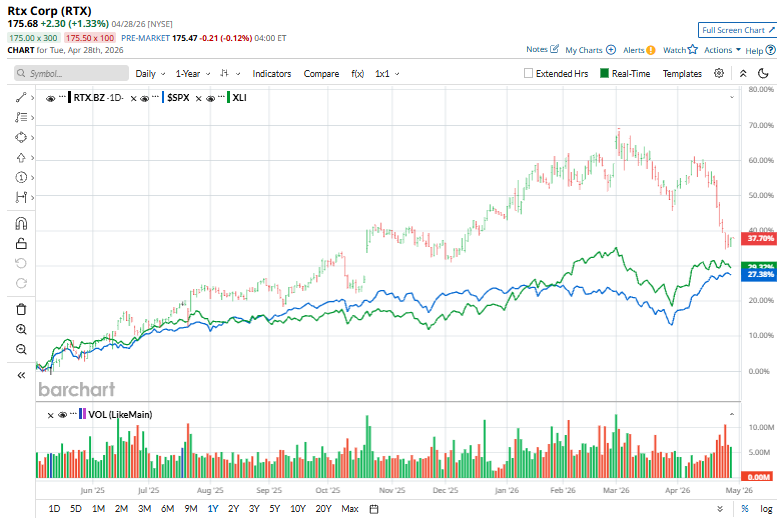Collapse the volume pane chevron
The height and width of the screenshot is (522, 777).
click(732, 414)
